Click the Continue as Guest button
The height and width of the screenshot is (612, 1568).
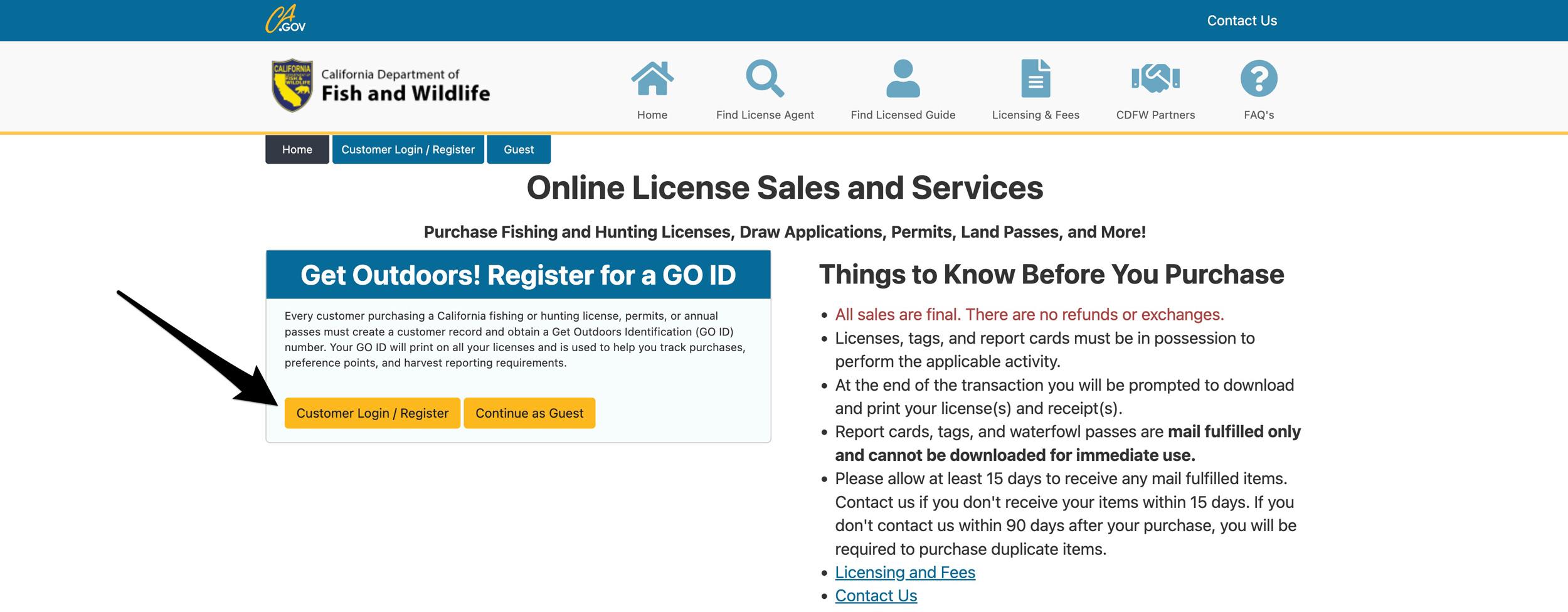(529, 413)
